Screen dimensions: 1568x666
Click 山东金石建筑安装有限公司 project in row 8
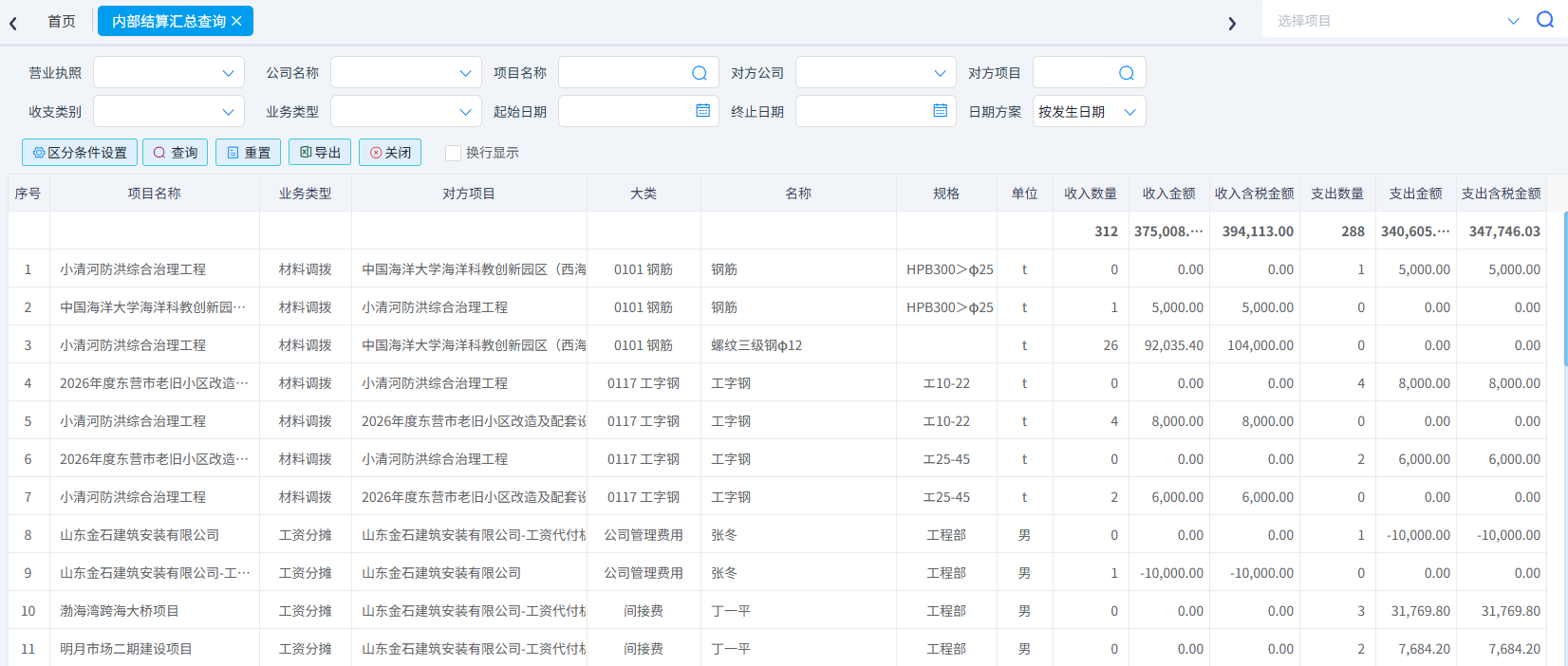point(140,535)
